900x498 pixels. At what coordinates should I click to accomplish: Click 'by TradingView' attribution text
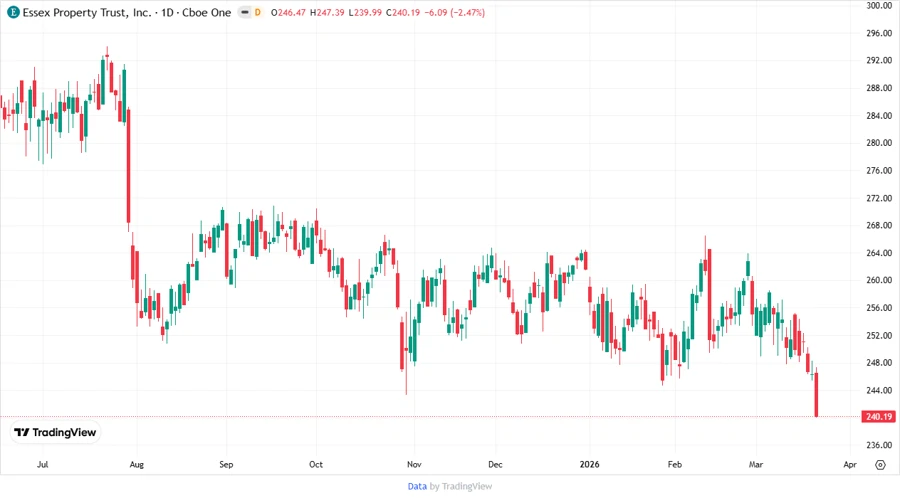461,486
